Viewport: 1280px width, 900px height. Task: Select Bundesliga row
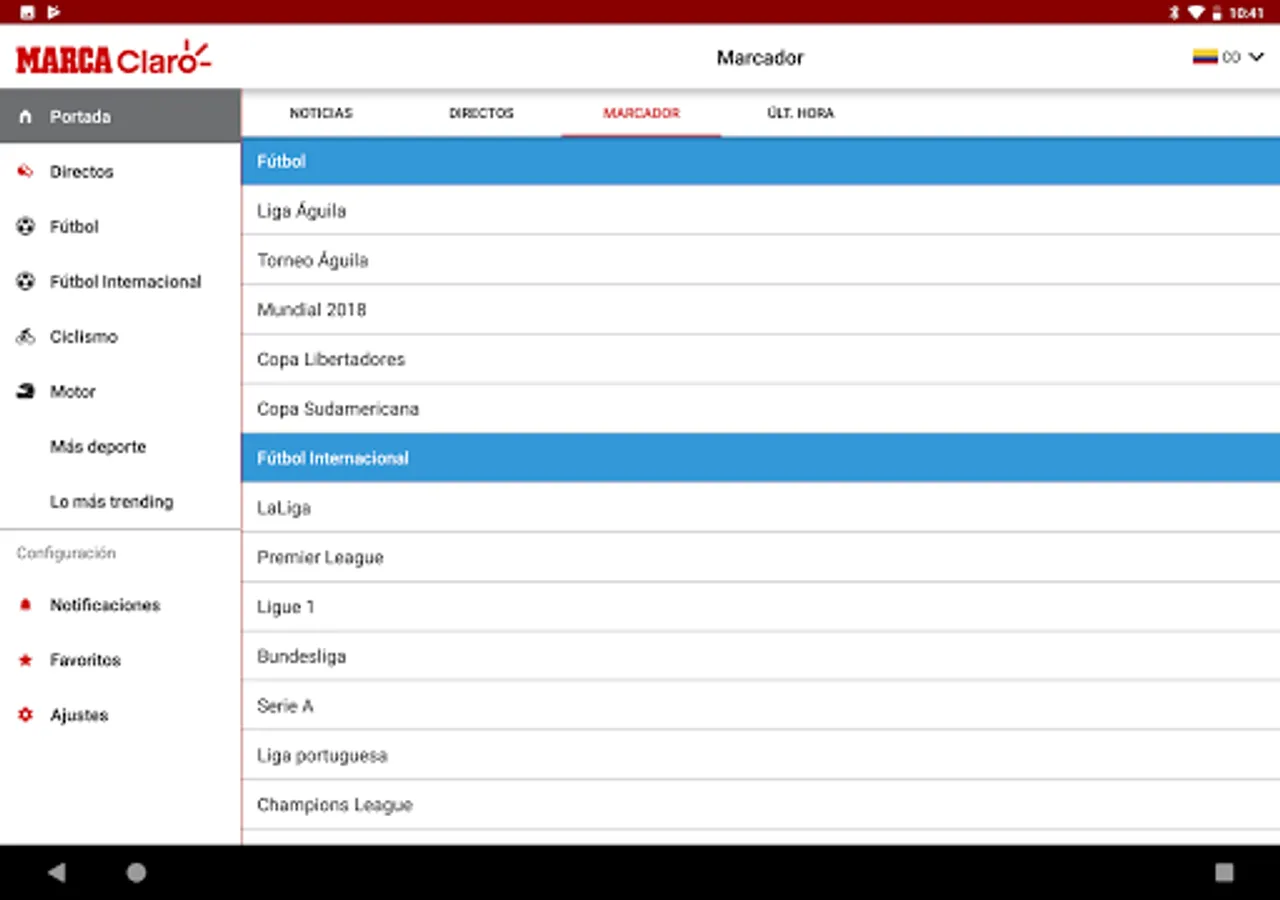click(x=761, y=656)
